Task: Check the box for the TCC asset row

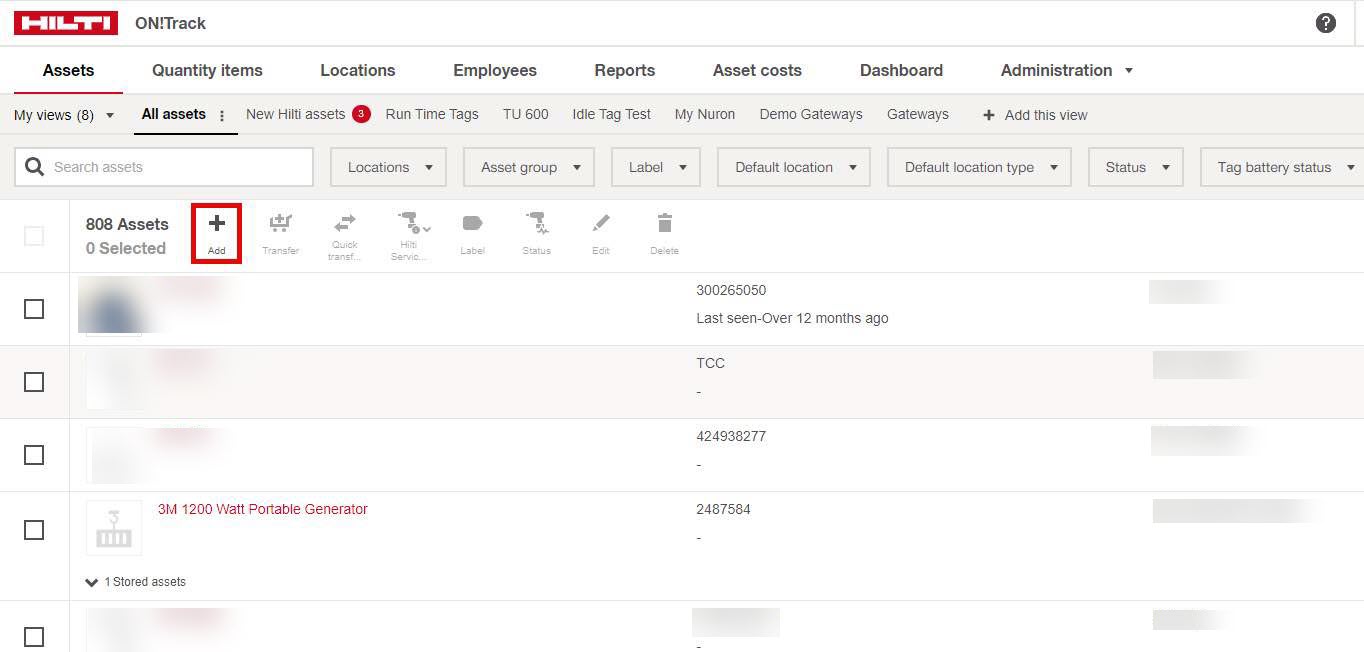Action: pyautogui.click(x=34, y=382)
